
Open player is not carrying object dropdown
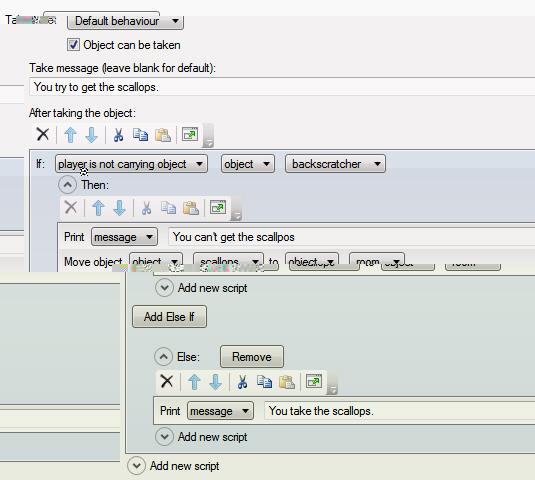(131, 164)
